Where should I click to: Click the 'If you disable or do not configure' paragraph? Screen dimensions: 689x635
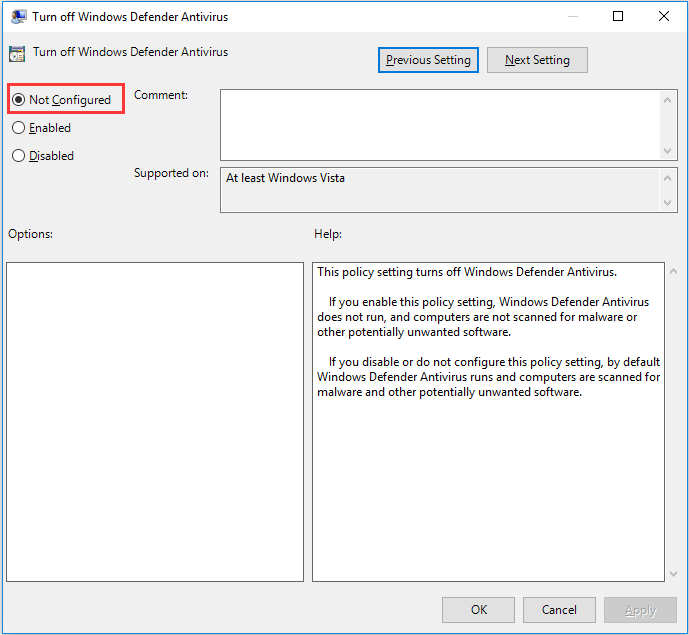(x=489, y=377)
